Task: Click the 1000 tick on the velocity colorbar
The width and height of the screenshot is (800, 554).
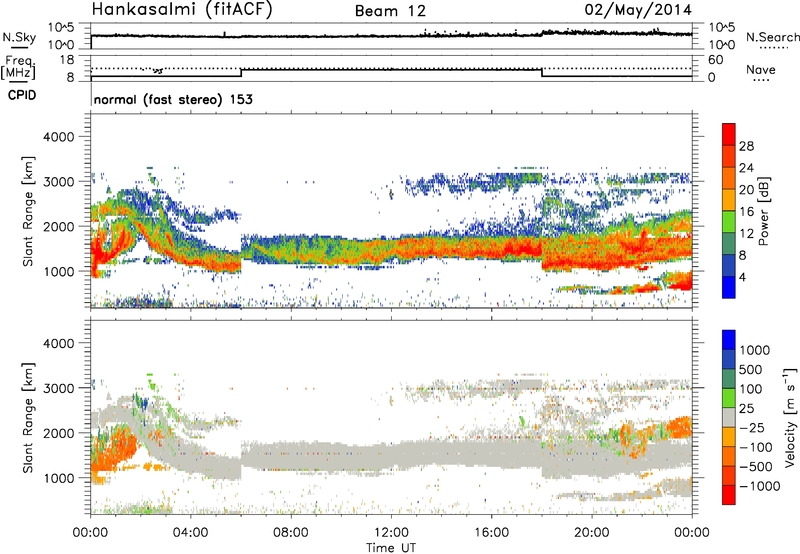Action: (755, 350)
